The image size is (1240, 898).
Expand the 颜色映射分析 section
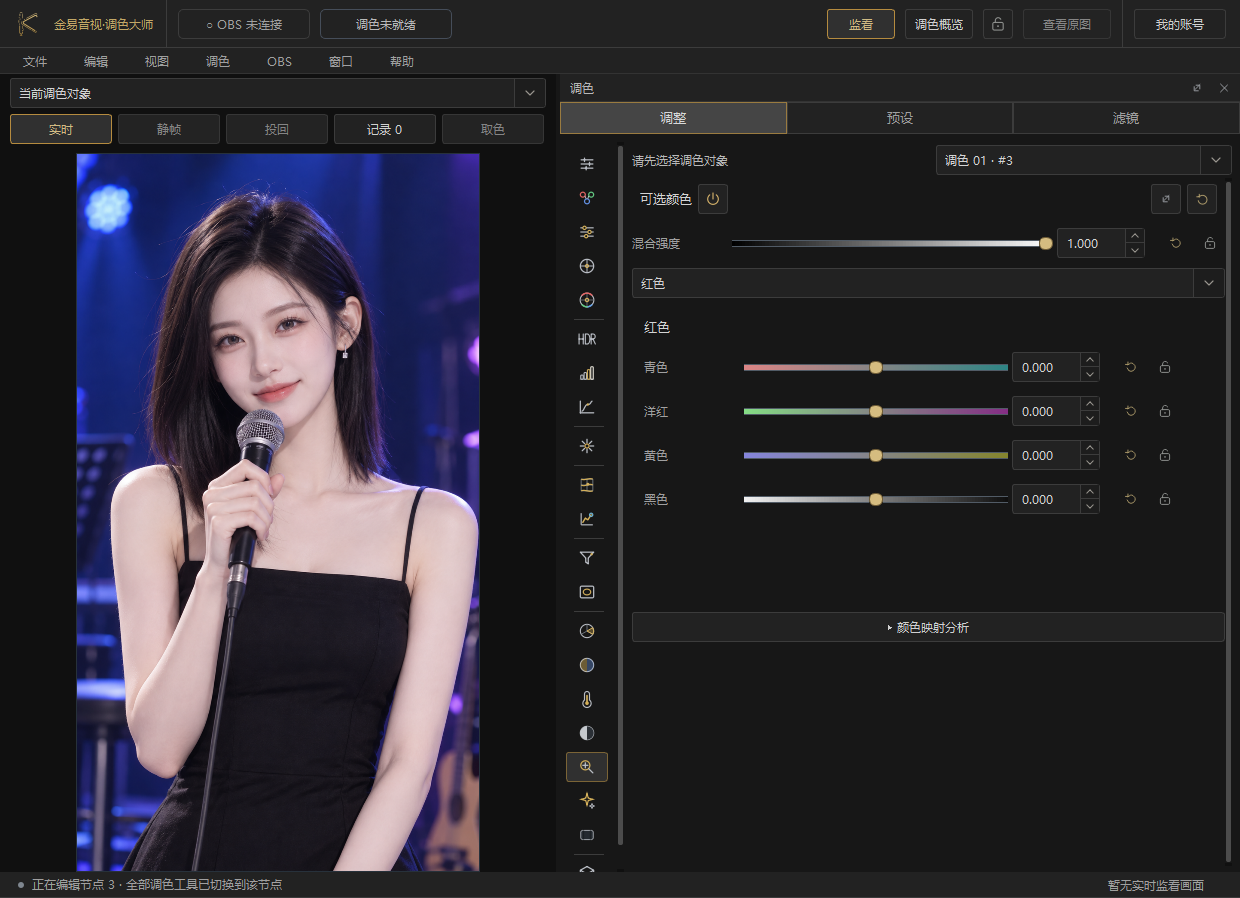[x=928, y=627]
